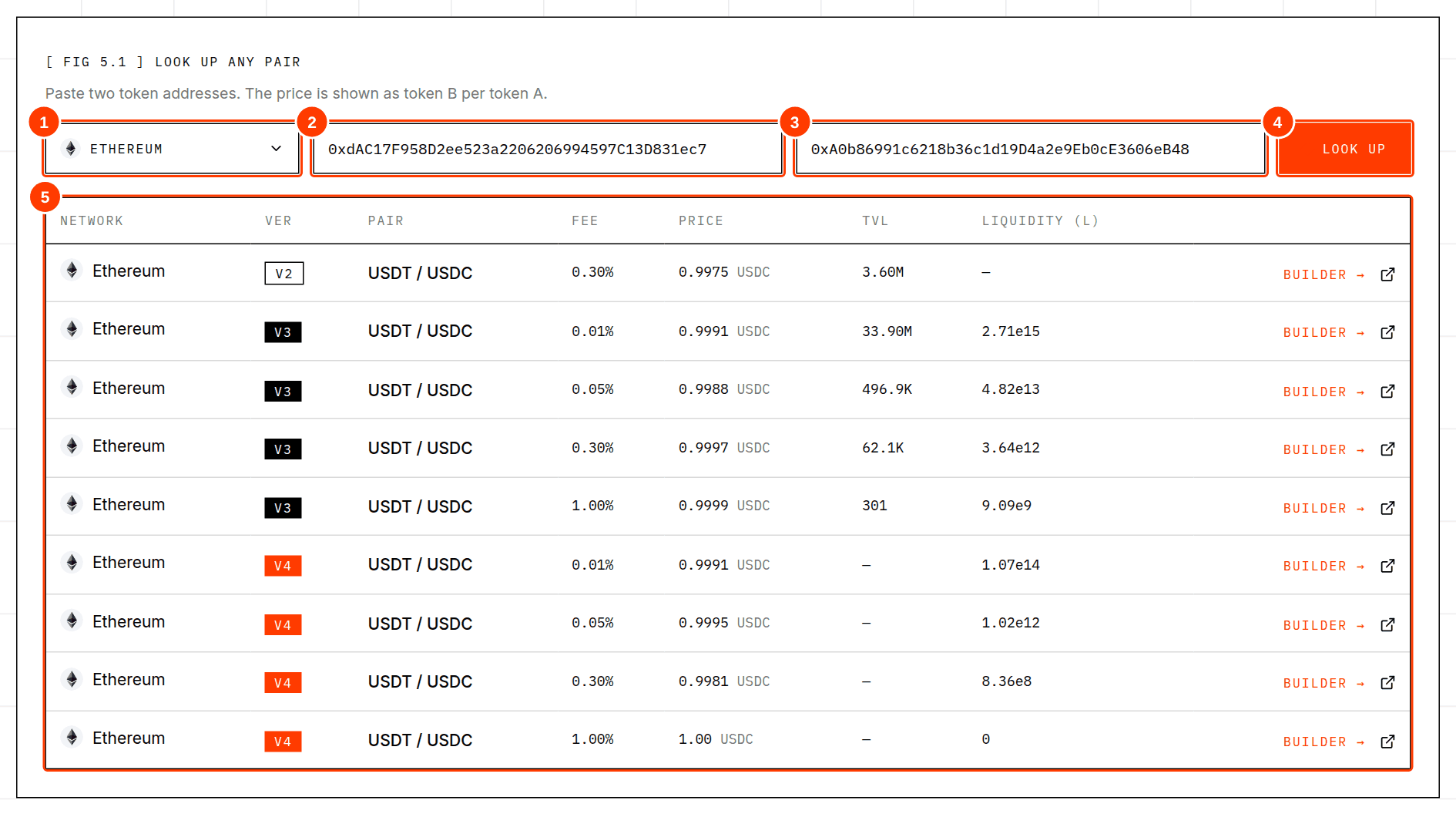
Task: Open external link for V2 0.30% pool
Action: click(x=1387, y=274)
